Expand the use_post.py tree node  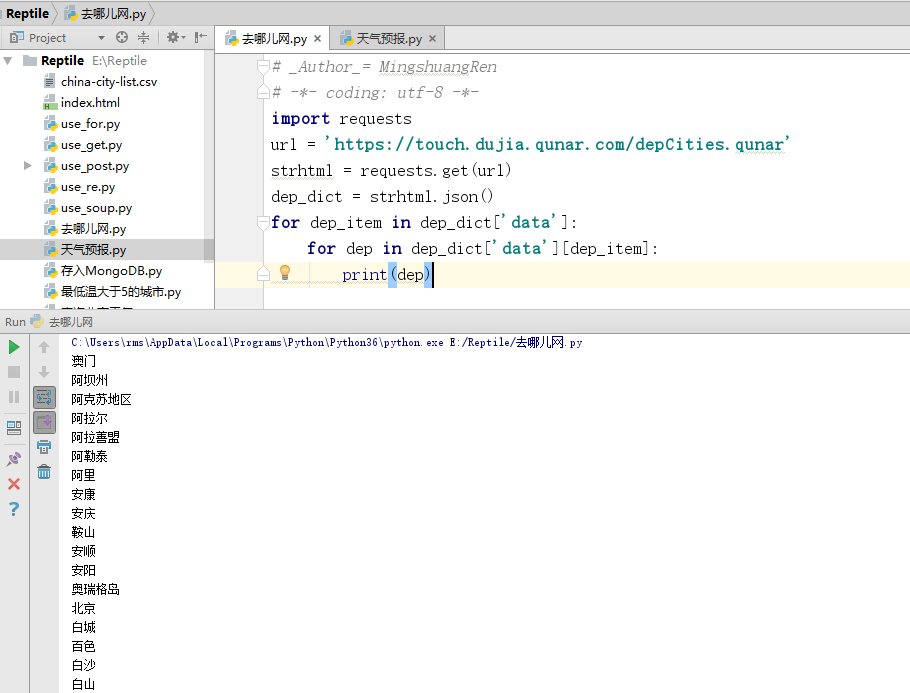click(28, 166)
